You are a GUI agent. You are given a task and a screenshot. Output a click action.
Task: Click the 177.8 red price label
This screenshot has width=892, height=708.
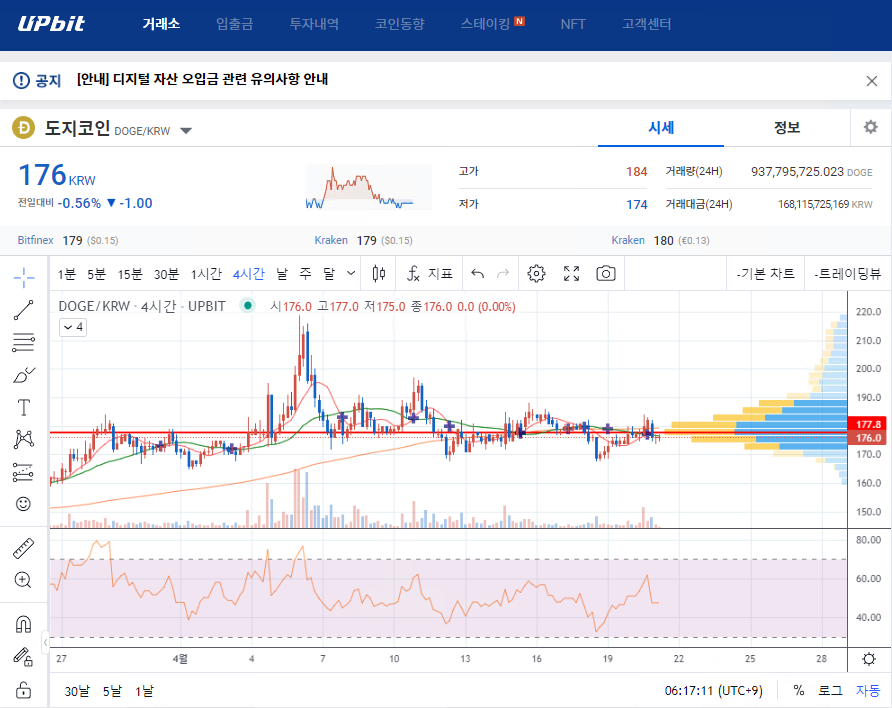[868, 424]
